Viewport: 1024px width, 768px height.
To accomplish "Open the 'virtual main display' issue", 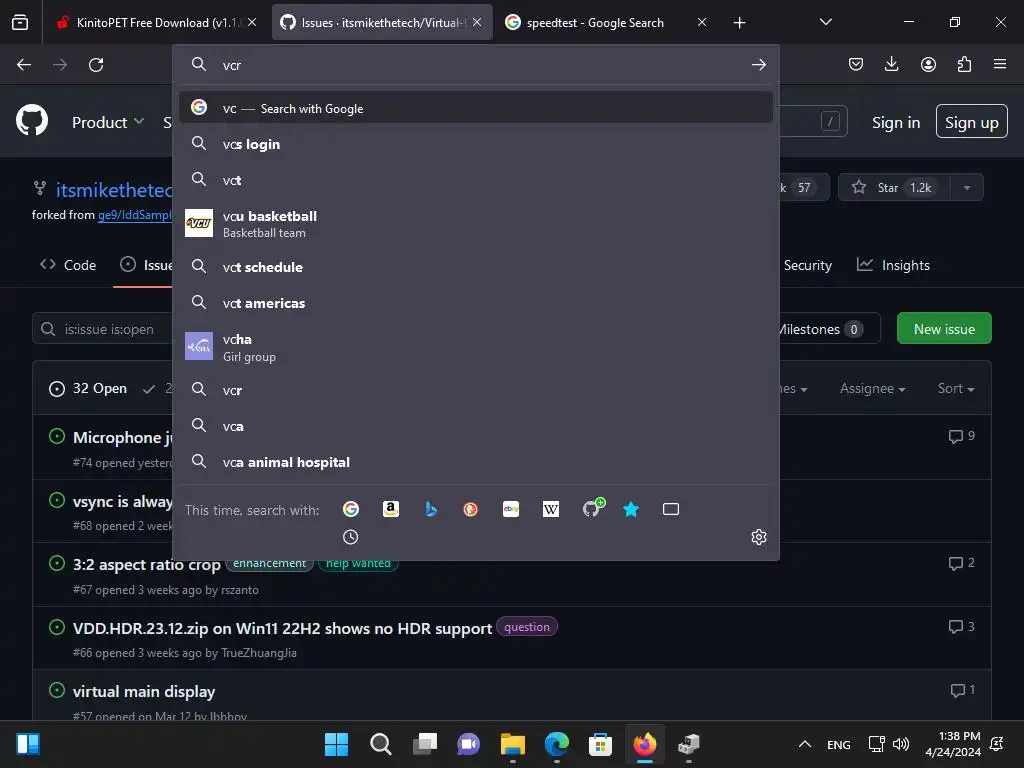I will (x=144, y=692).
